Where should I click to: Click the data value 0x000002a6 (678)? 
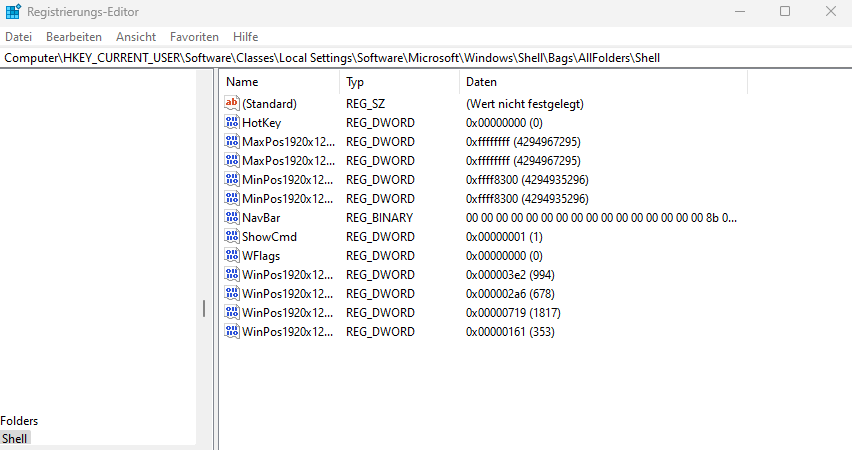(510, 294)
